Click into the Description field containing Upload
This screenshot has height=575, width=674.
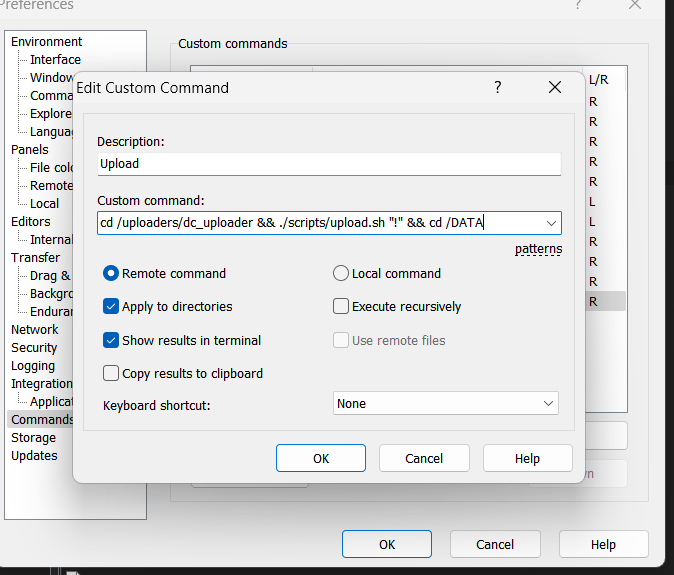click(x=328, y=164)
